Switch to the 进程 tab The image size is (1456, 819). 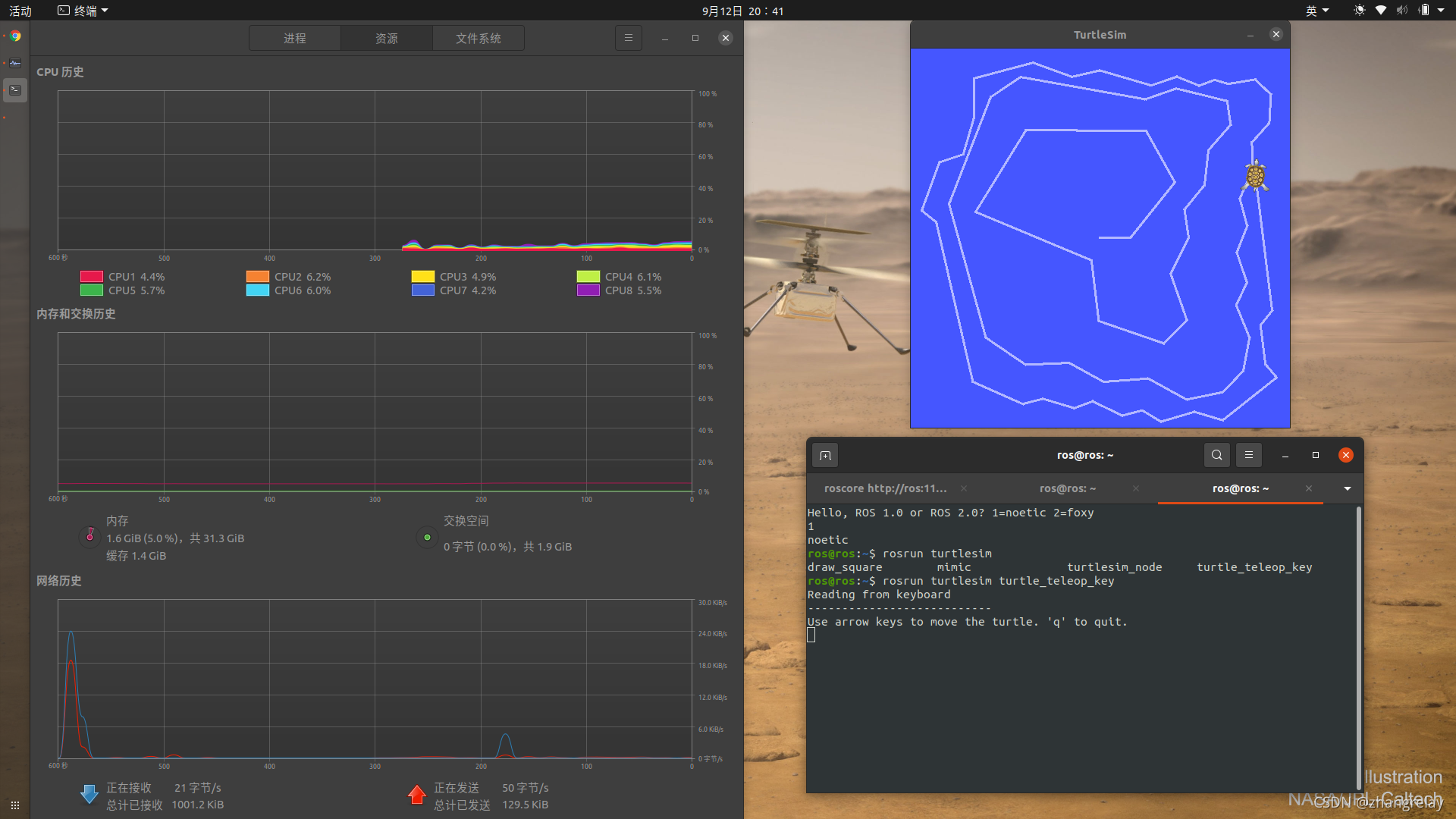[x=295, y=38]
